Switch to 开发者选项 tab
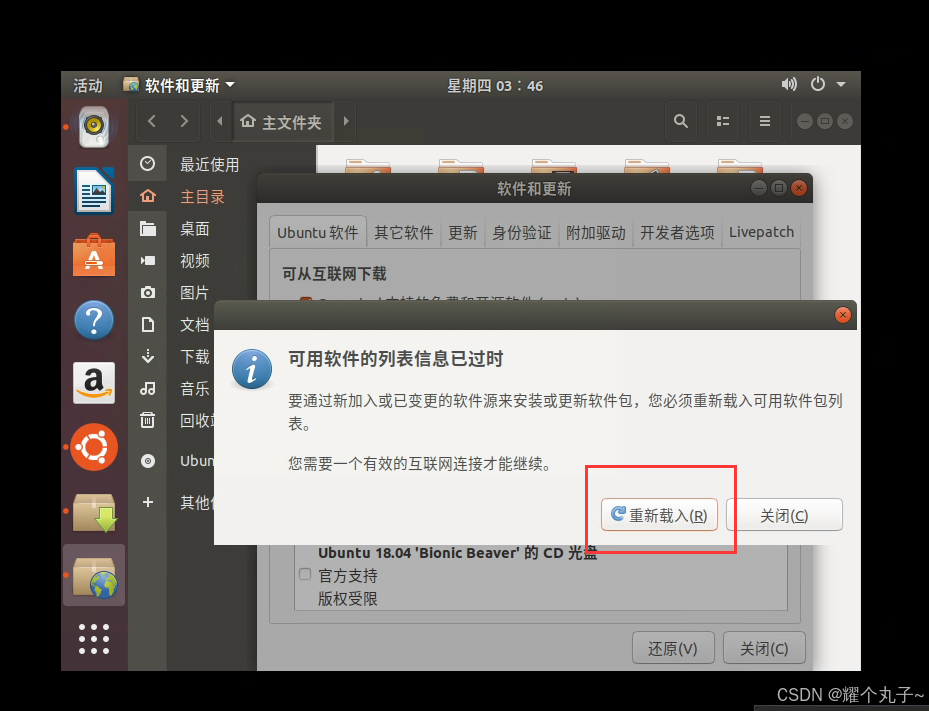This screenshot has width=929, height=711. pyautogui.click(x=677, y=232)
